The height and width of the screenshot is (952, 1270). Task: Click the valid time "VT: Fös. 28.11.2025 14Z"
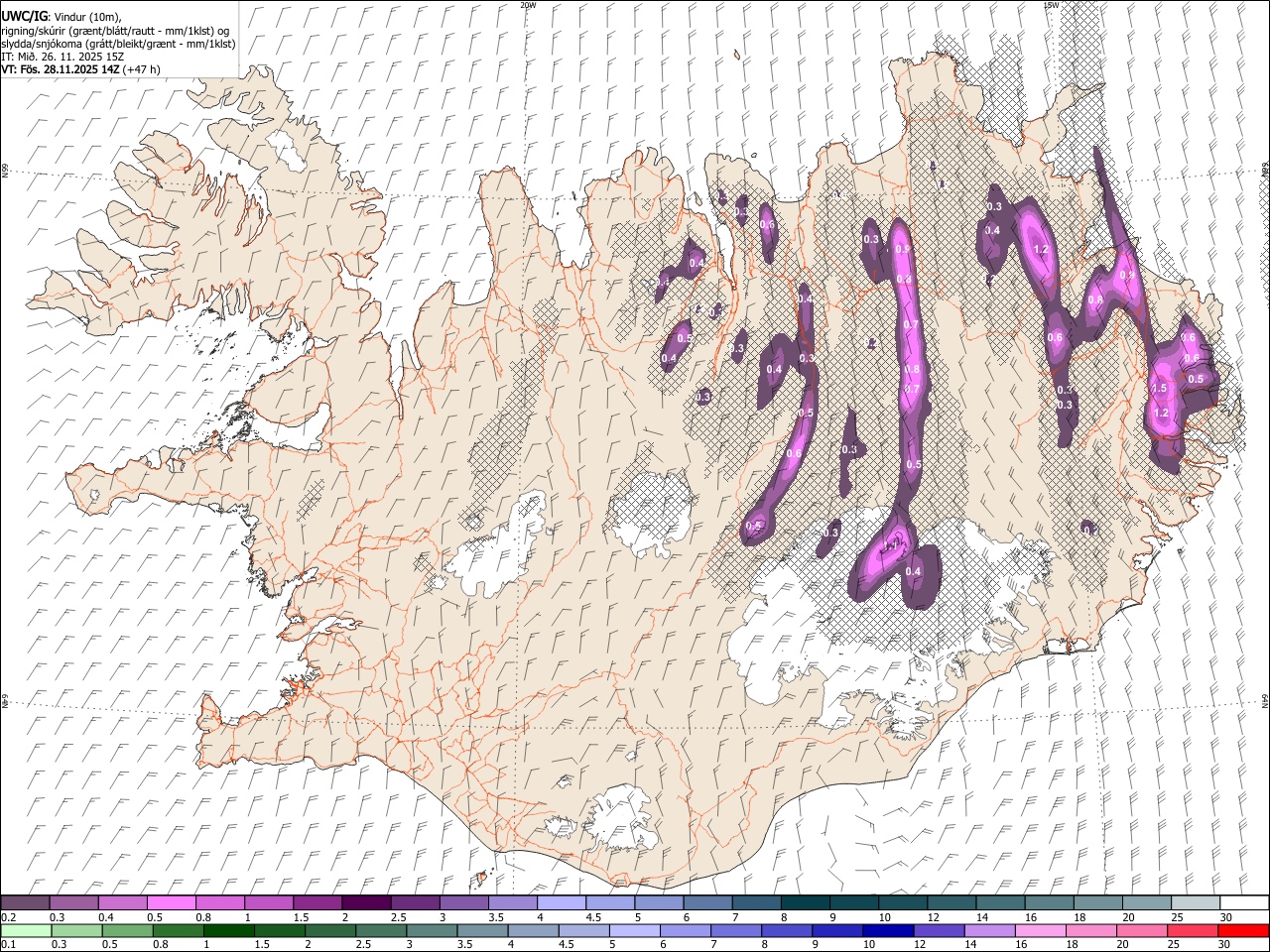click(x=61, y=69)
